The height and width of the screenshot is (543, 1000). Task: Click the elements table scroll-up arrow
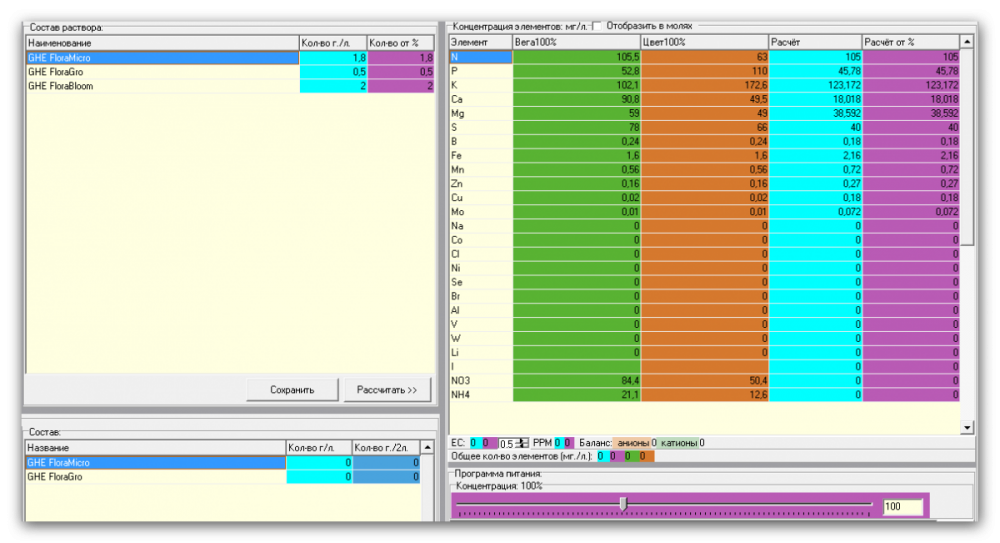(967, 42)
